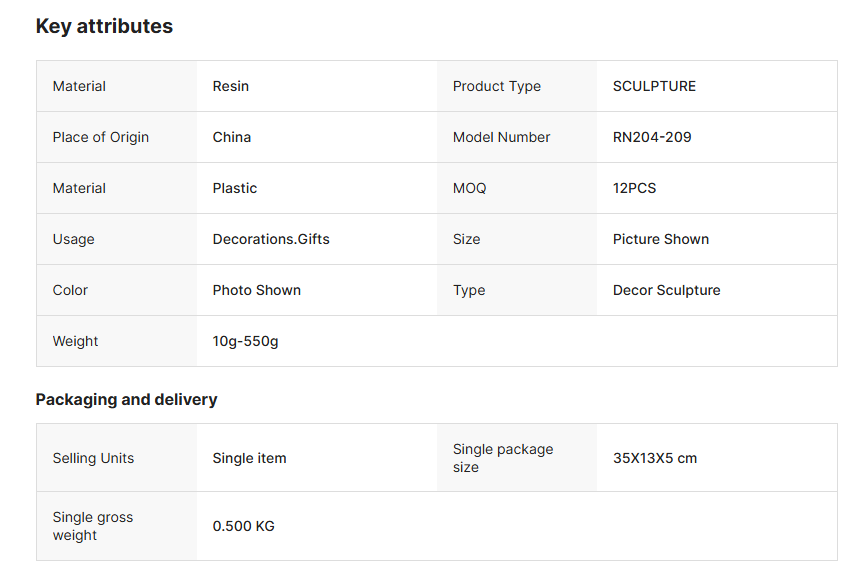Click the Place of Origin label
Screen dimensions: 853x570
101,137
